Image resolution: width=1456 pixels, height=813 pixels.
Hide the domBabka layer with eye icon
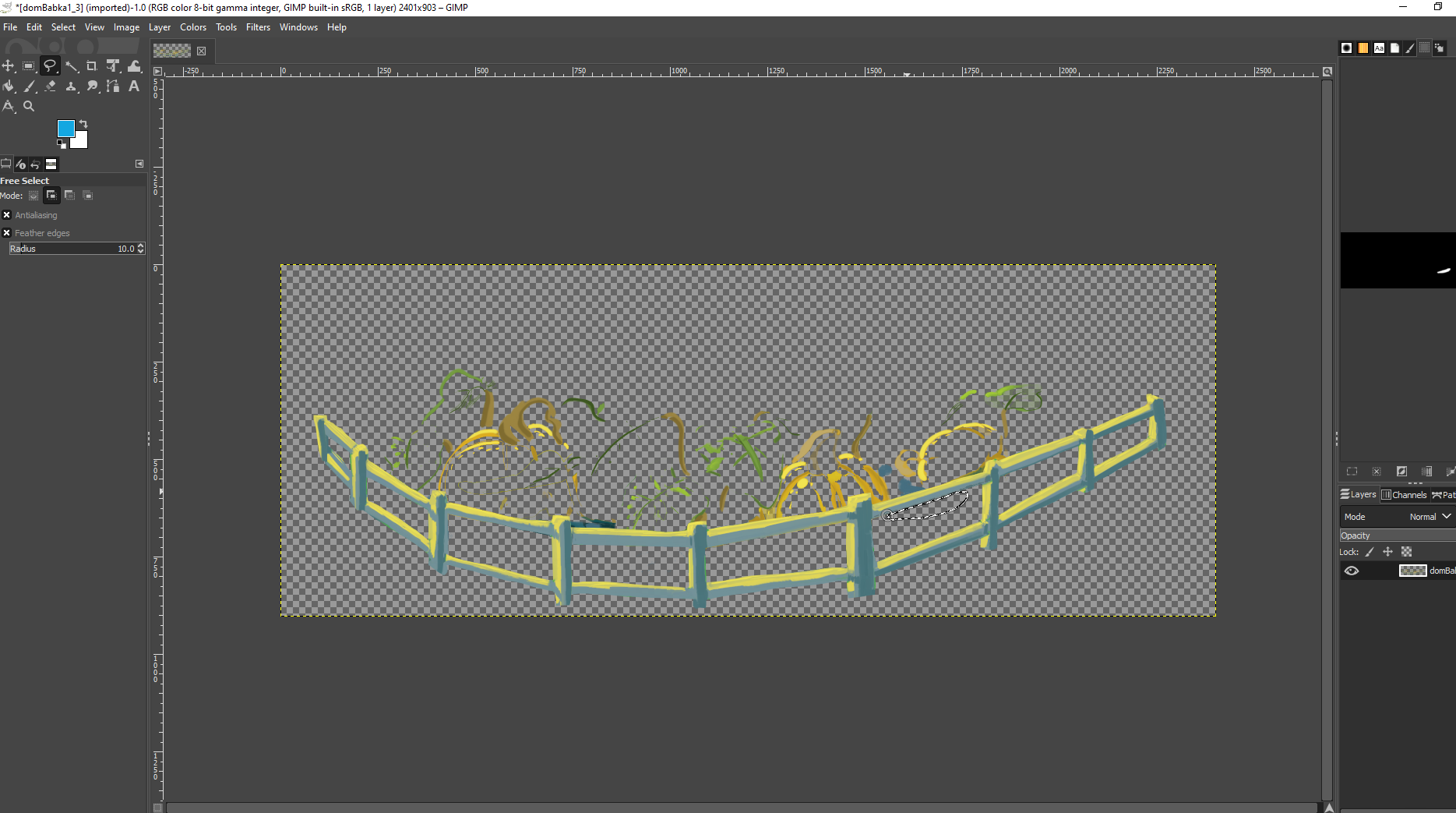click(x=1352, y=571)
